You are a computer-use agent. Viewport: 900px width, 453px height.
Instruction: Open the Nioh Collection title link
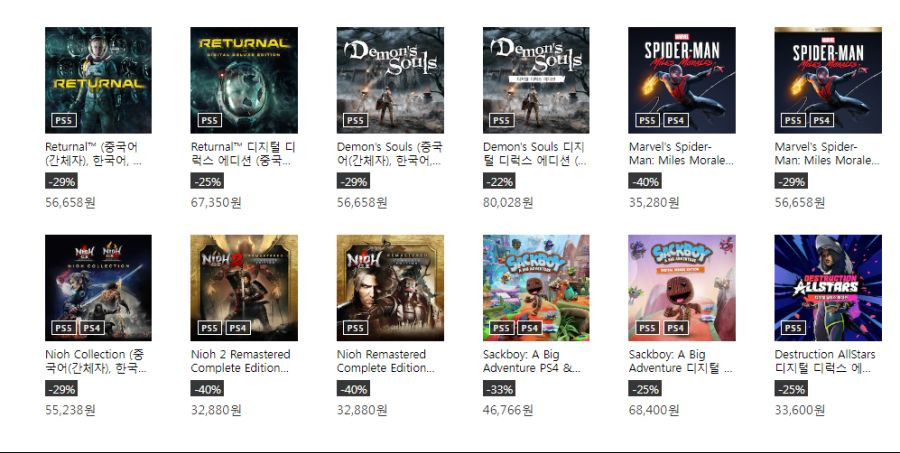(x=95, y=361)
